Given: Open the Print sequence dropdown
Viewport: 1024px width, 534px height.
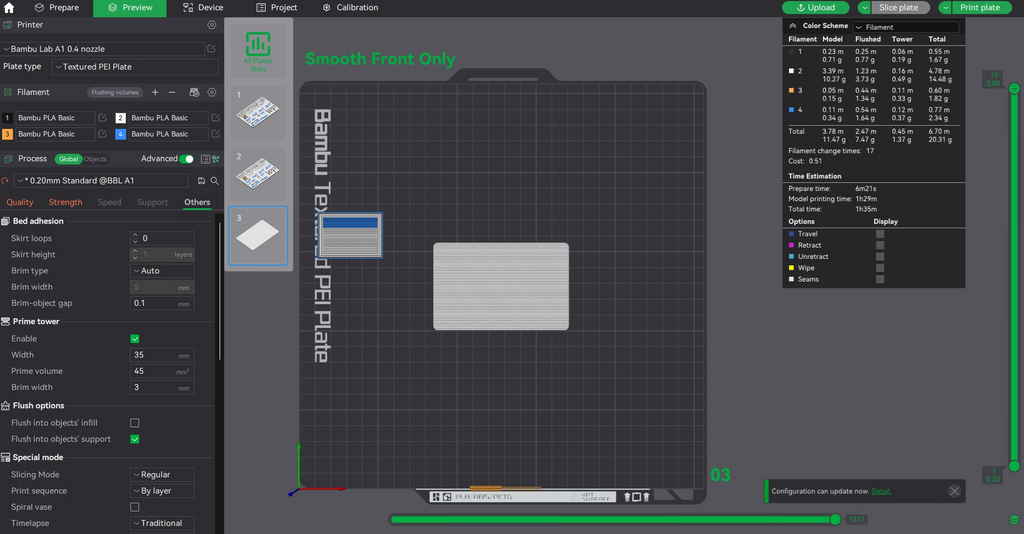Looking at the screenshot, I should [x=162, y=491].
